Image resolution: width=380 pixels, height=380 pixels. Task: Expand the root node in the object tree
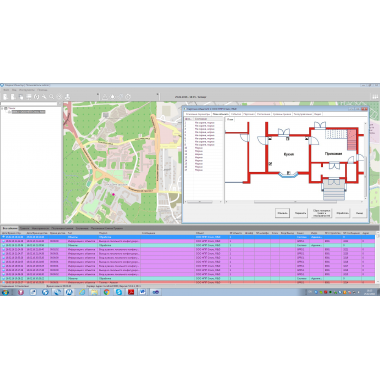click(2, 108)
